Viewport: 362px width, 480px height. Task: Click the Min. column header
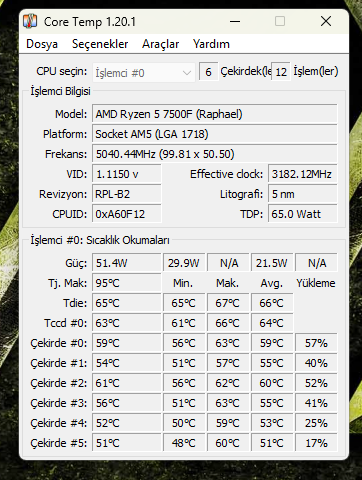coord(183,283)
